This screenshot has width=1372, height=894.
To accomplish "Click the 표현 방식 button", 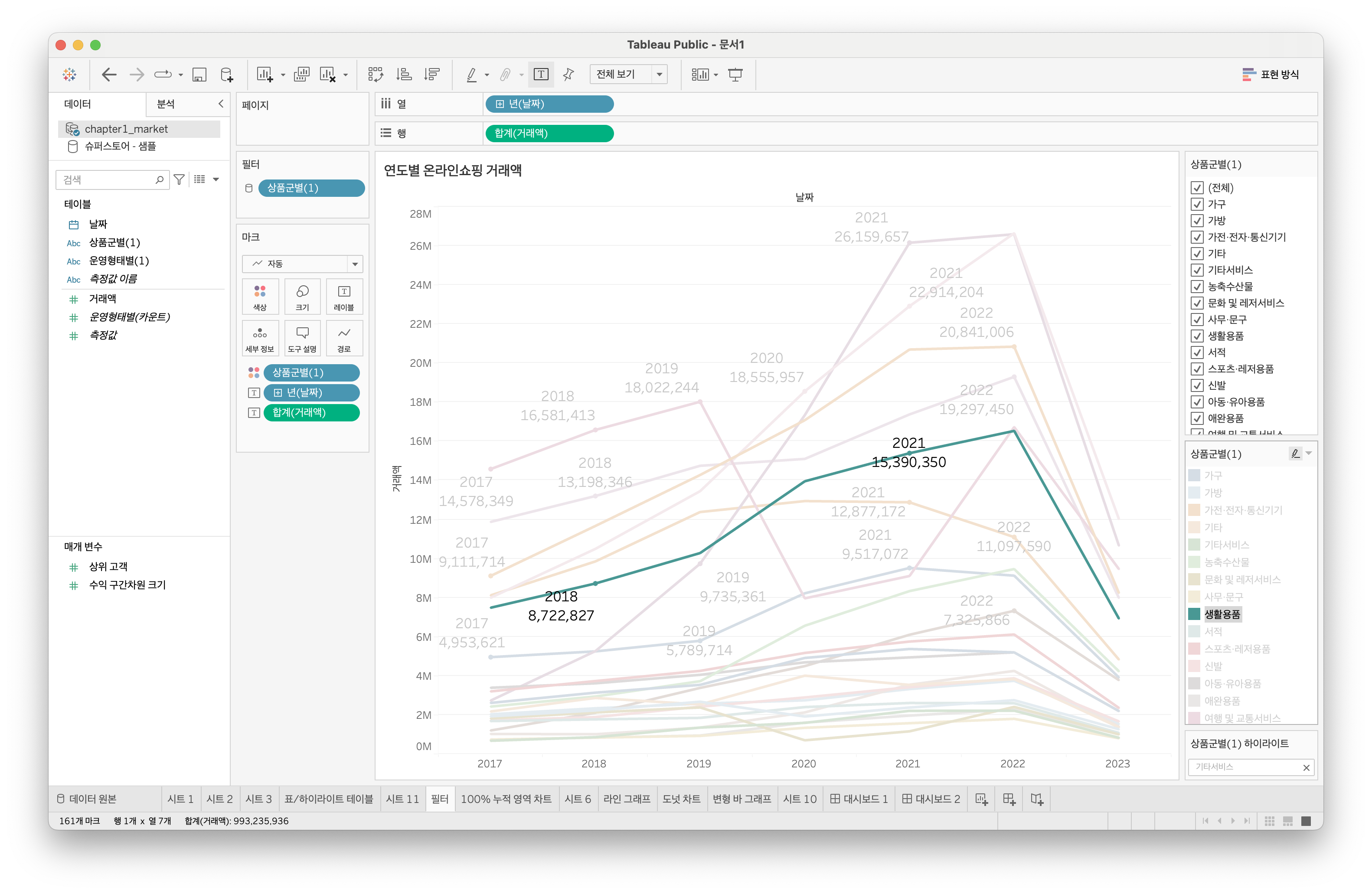I will pos(1271,75).
